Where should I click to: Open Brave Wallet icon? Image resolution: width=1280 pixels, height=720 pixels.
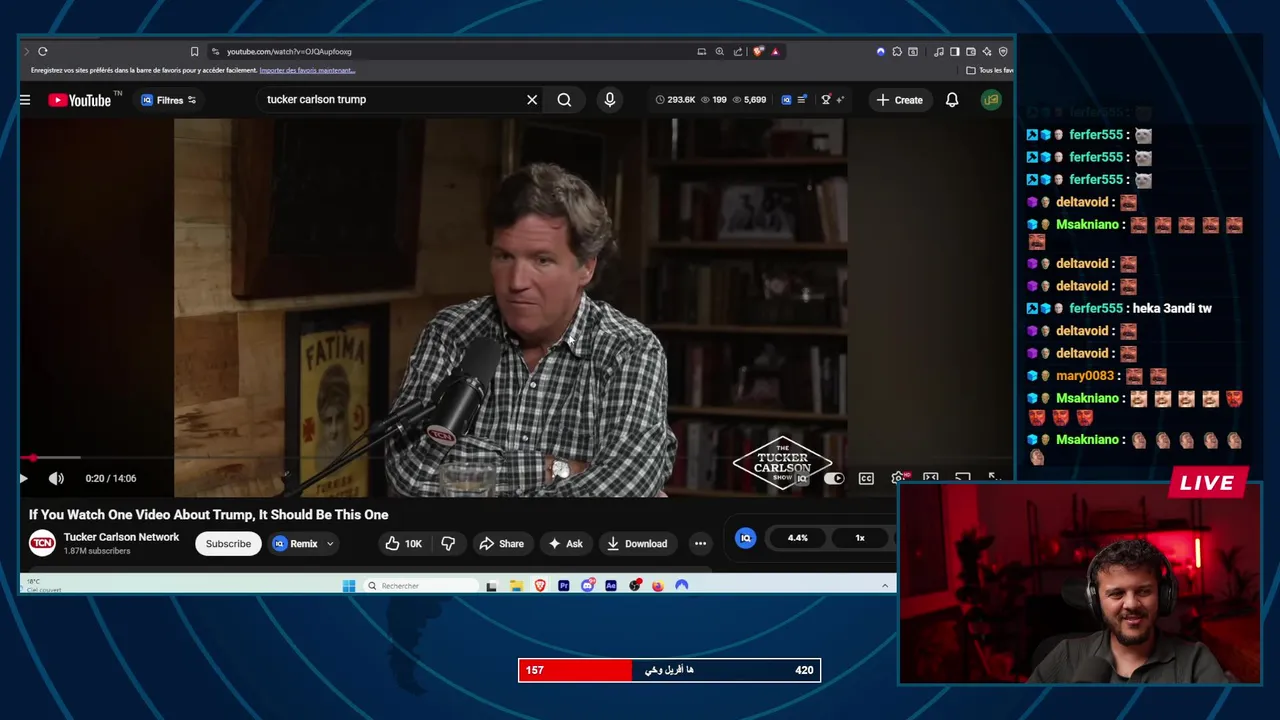point(970,51)
